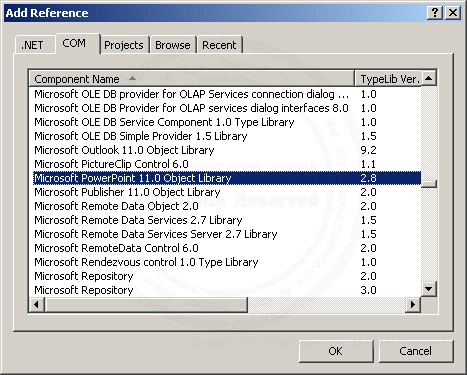Click the horizontal scrollbar left arrow
This screenshot has height=375, width=467.
tap(37, 304)
